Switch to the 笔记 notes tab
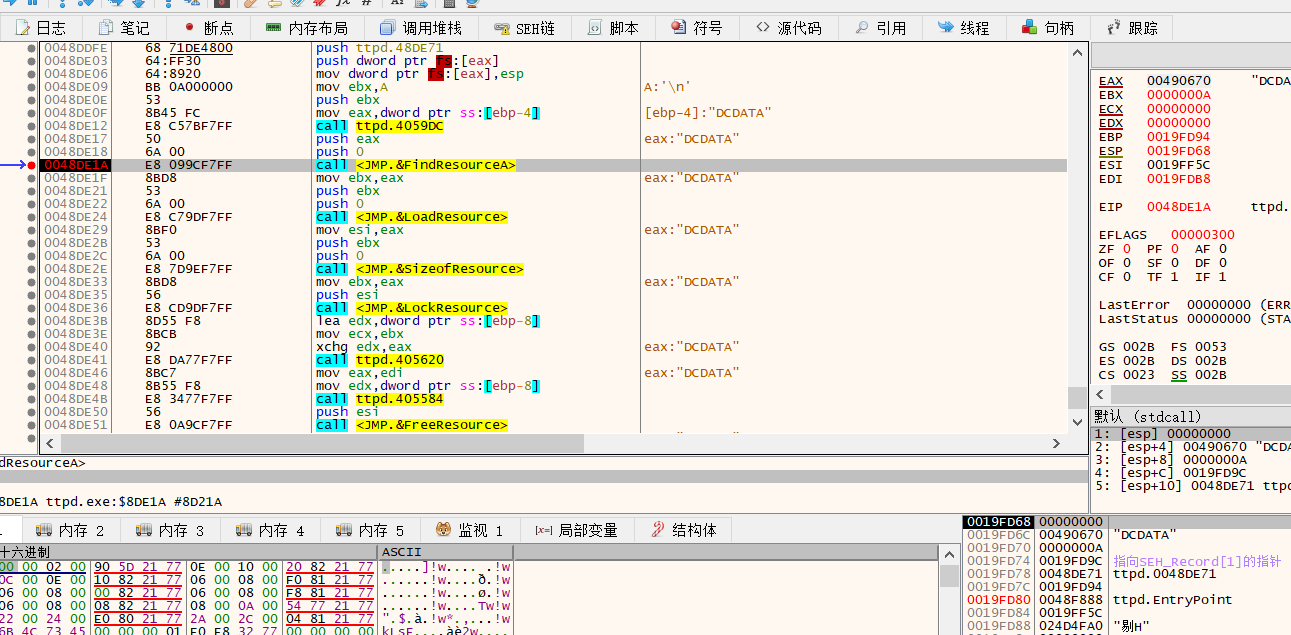Viewport: 1291px width, 635px height. pyautogui.click(x=124, y=28)
